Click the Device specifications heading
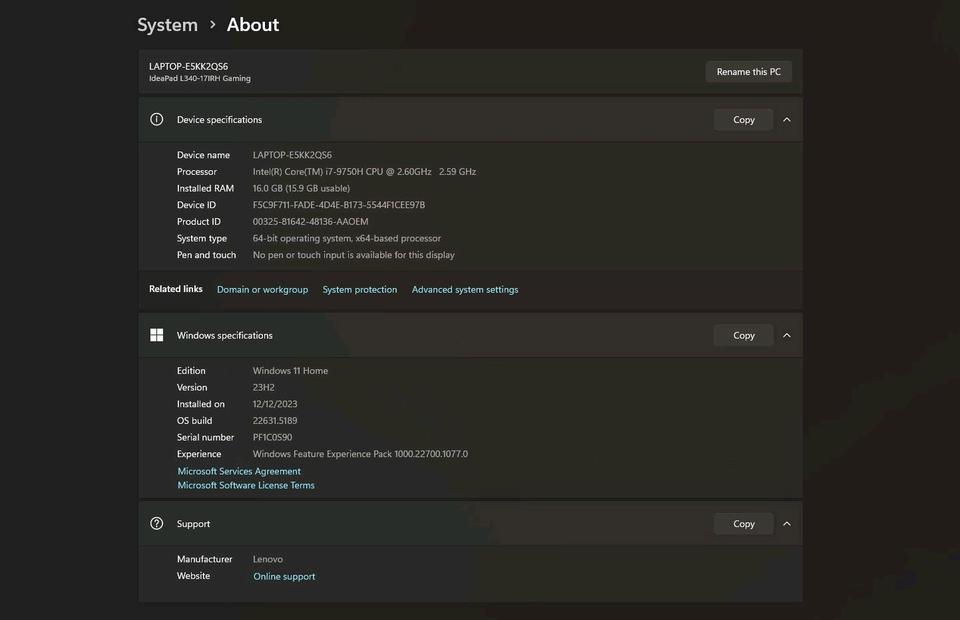The height and width of the screenshot is (620, 960). pos(219,120)
